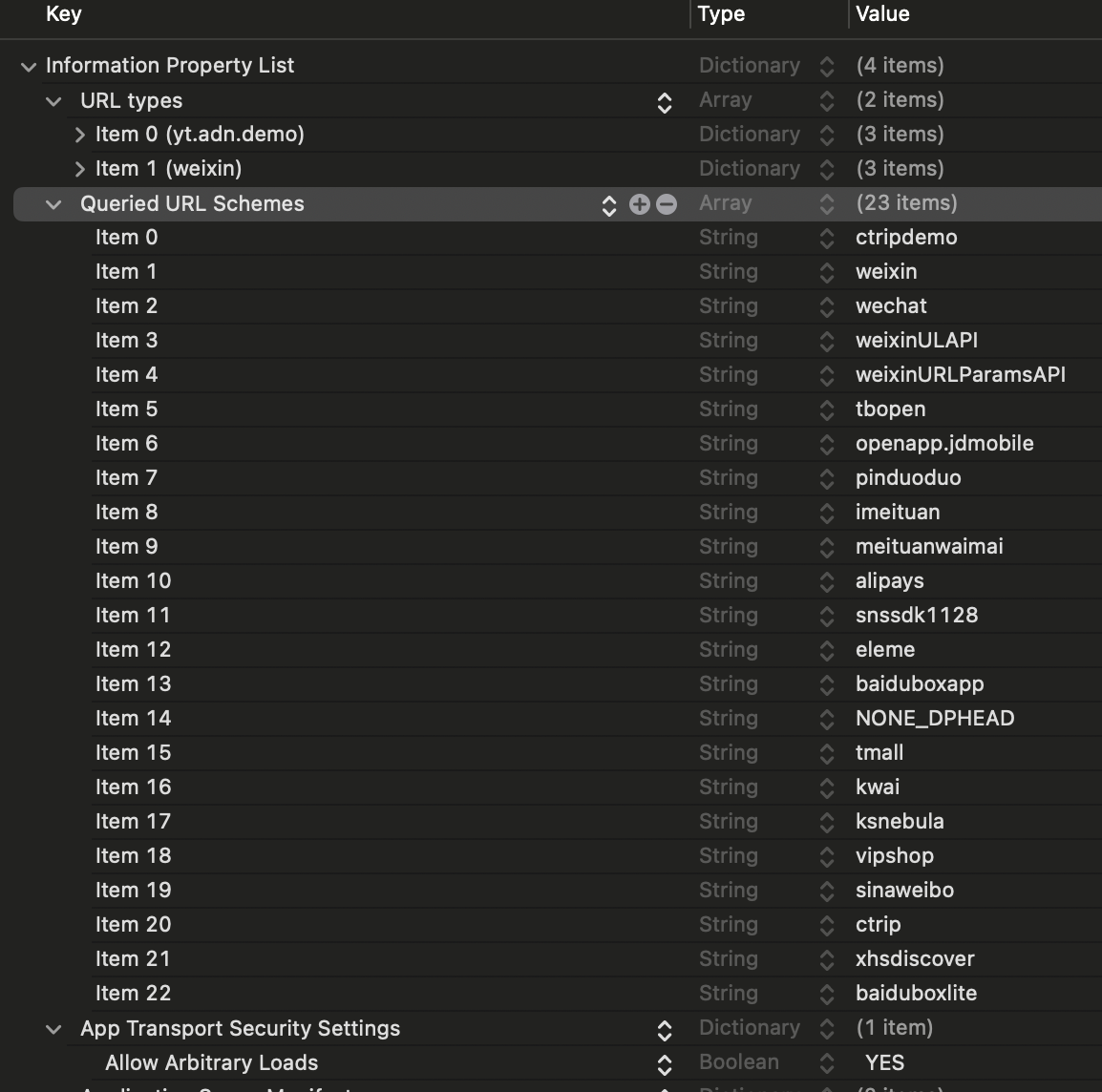Screen dimensions: 1102x1092
Task: Change type popup for tbopen row
Action: (x=827, y=410)
